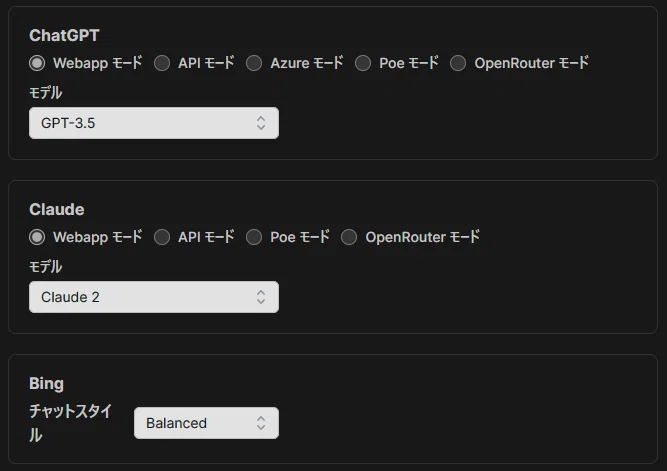The width and height of the screenshot is (667, 471).
Task: Click the ChatGPT section heading
Action: [x=64, y=35]
